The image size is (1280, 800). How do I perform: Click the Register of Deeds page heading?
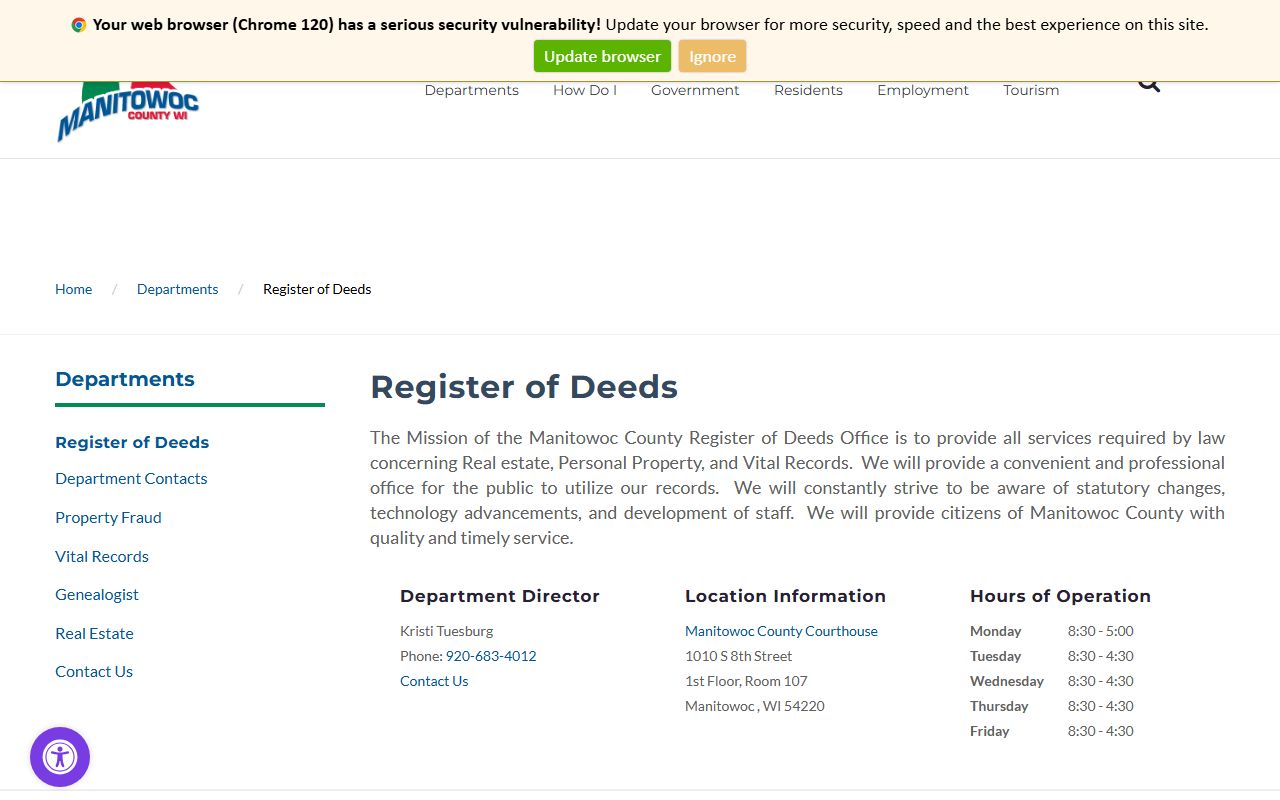click(x=524, y=387)
